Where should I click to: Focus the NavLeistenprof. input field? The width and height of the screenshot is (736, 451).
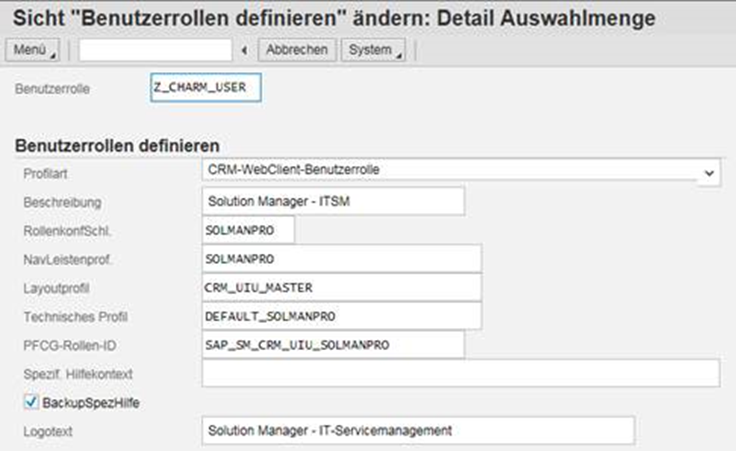pyautogui.click(x=340, y=258)
